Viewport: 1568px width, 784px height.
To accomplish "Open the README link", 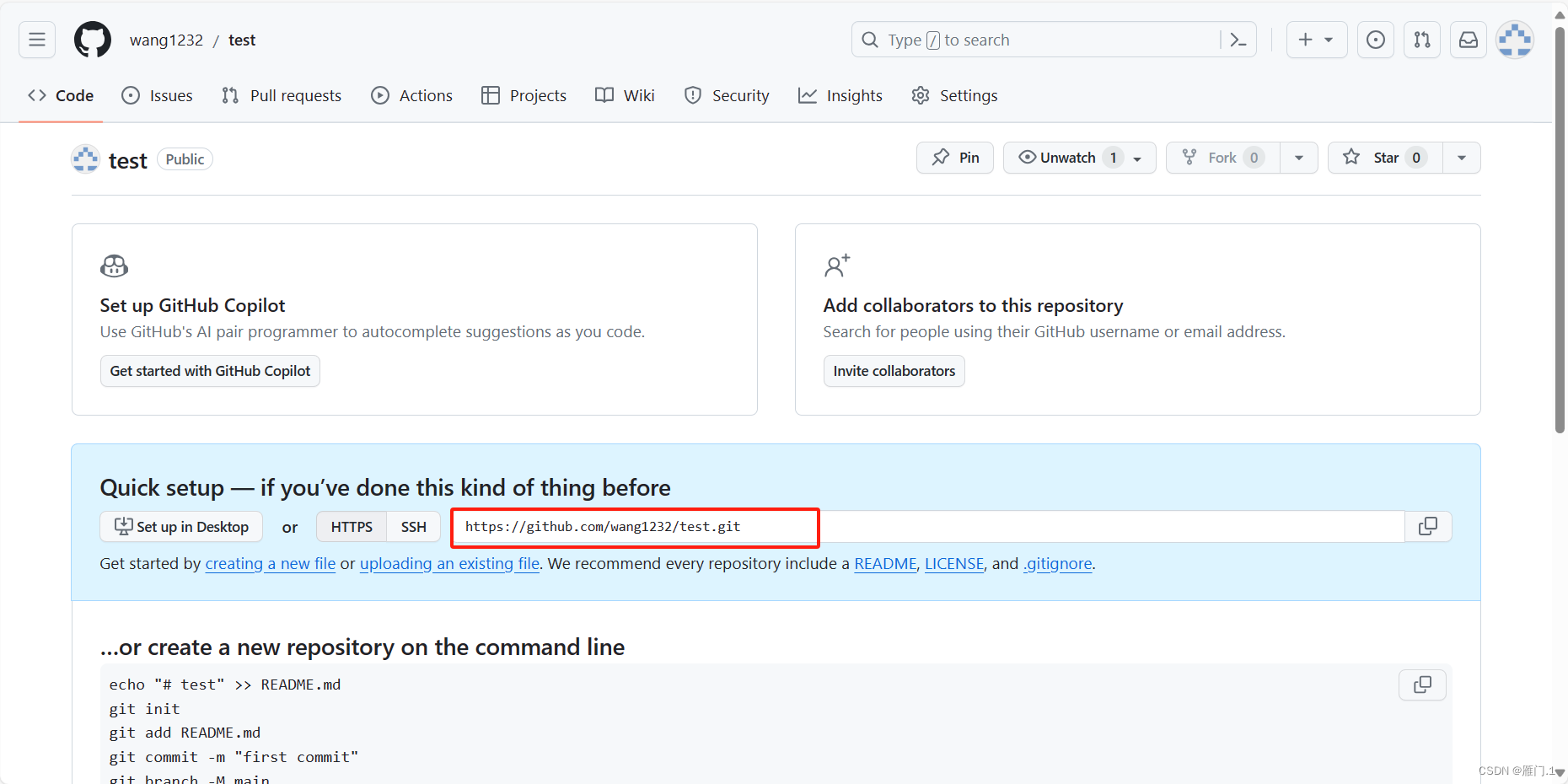I will click(885, 564).
